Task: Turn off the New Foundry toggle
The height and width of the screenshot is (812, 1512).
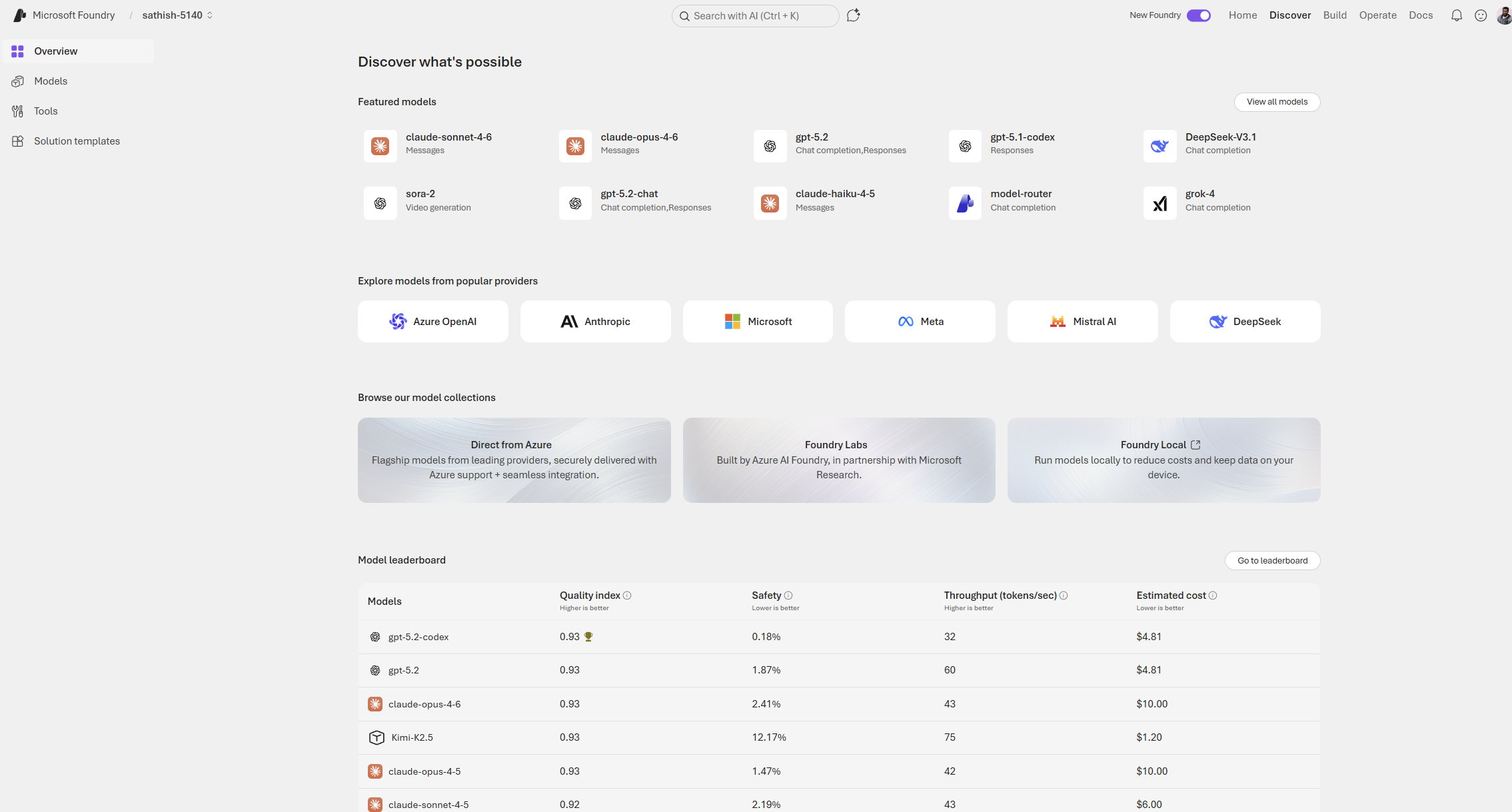Action: [1199, 15]
